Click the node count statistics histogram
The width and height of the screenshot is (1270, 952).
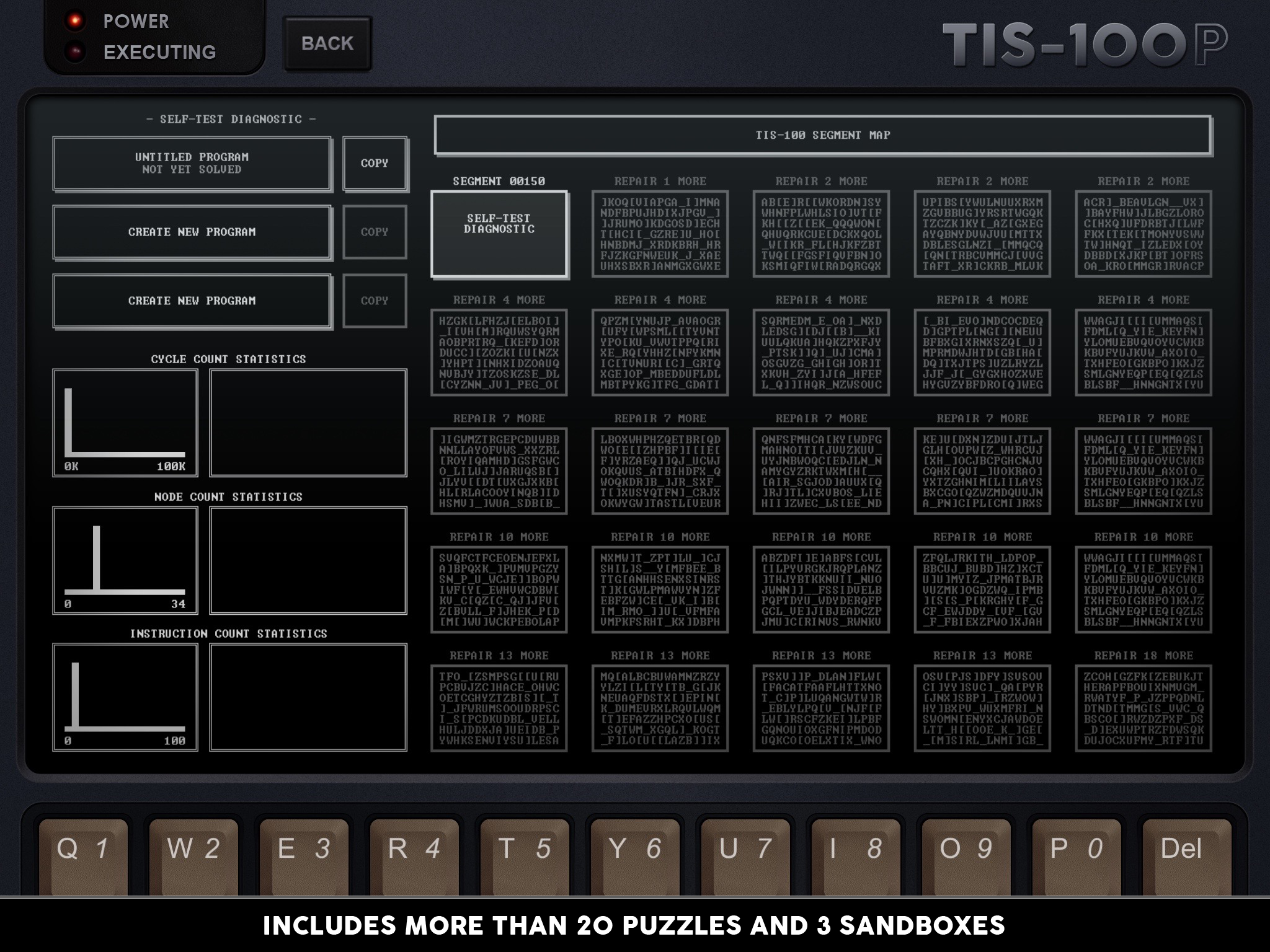tap(125, 560)
